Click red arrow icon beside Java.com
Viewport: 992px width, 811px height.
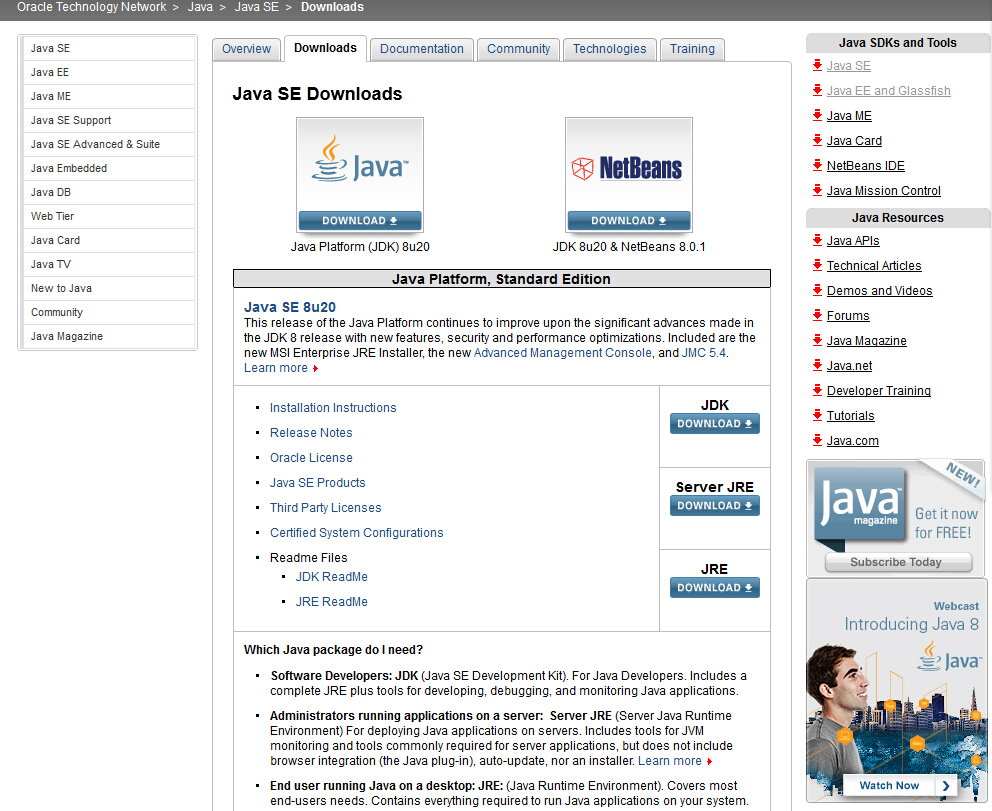(817, 440)
